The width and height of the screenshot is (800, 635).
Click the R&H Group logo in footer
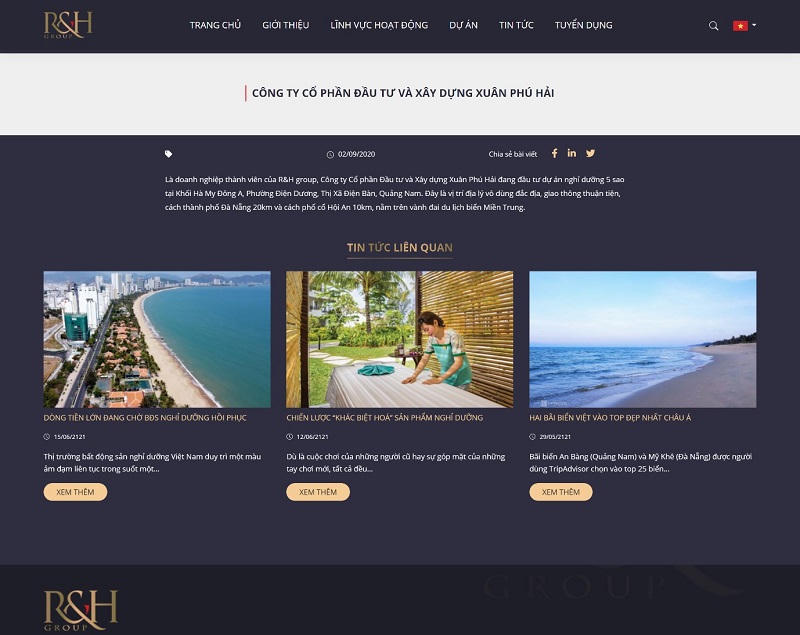[x=81, y=610]
